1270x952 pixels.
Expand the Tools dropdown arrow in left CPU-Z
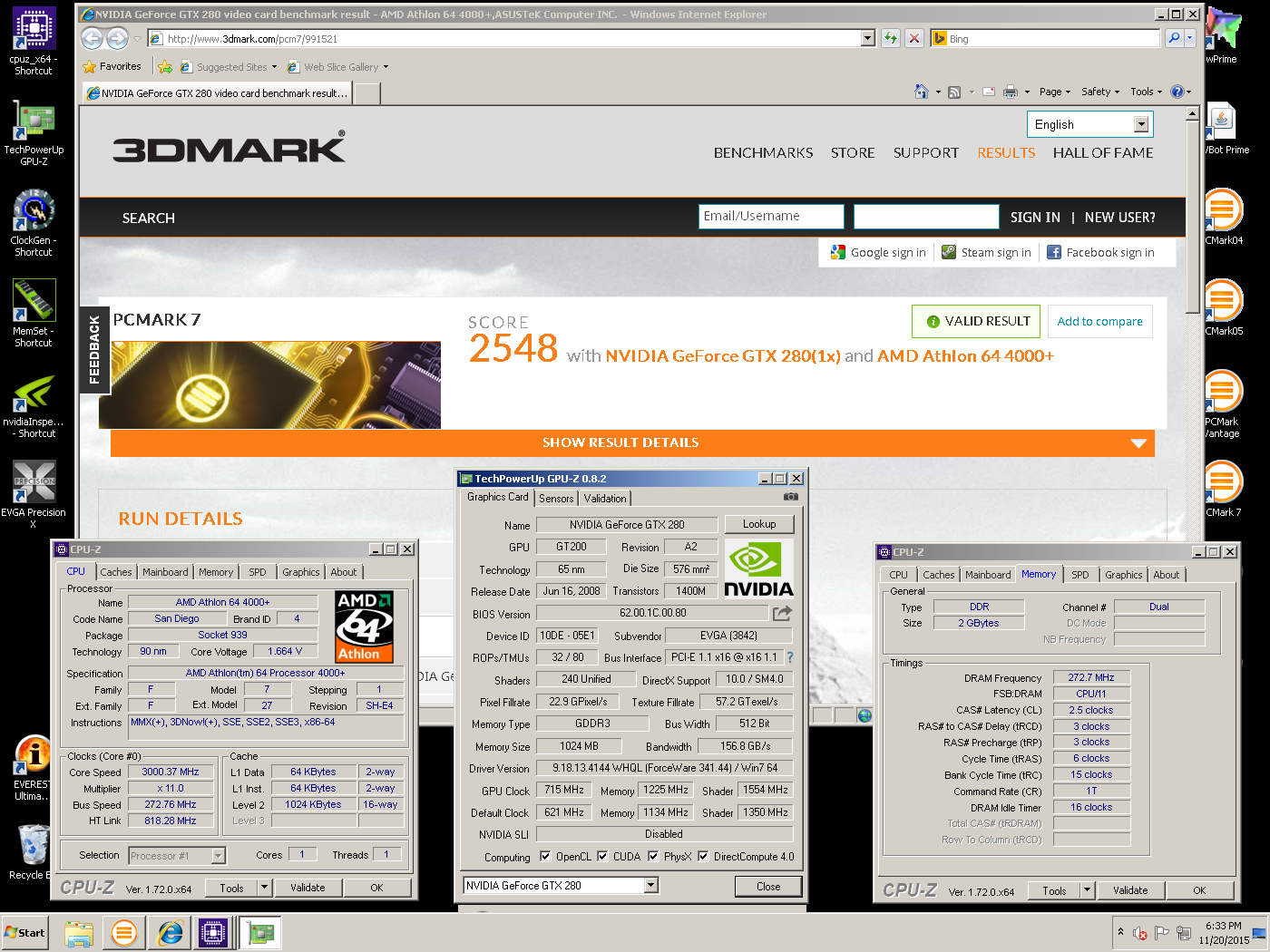tap(265, 888)
